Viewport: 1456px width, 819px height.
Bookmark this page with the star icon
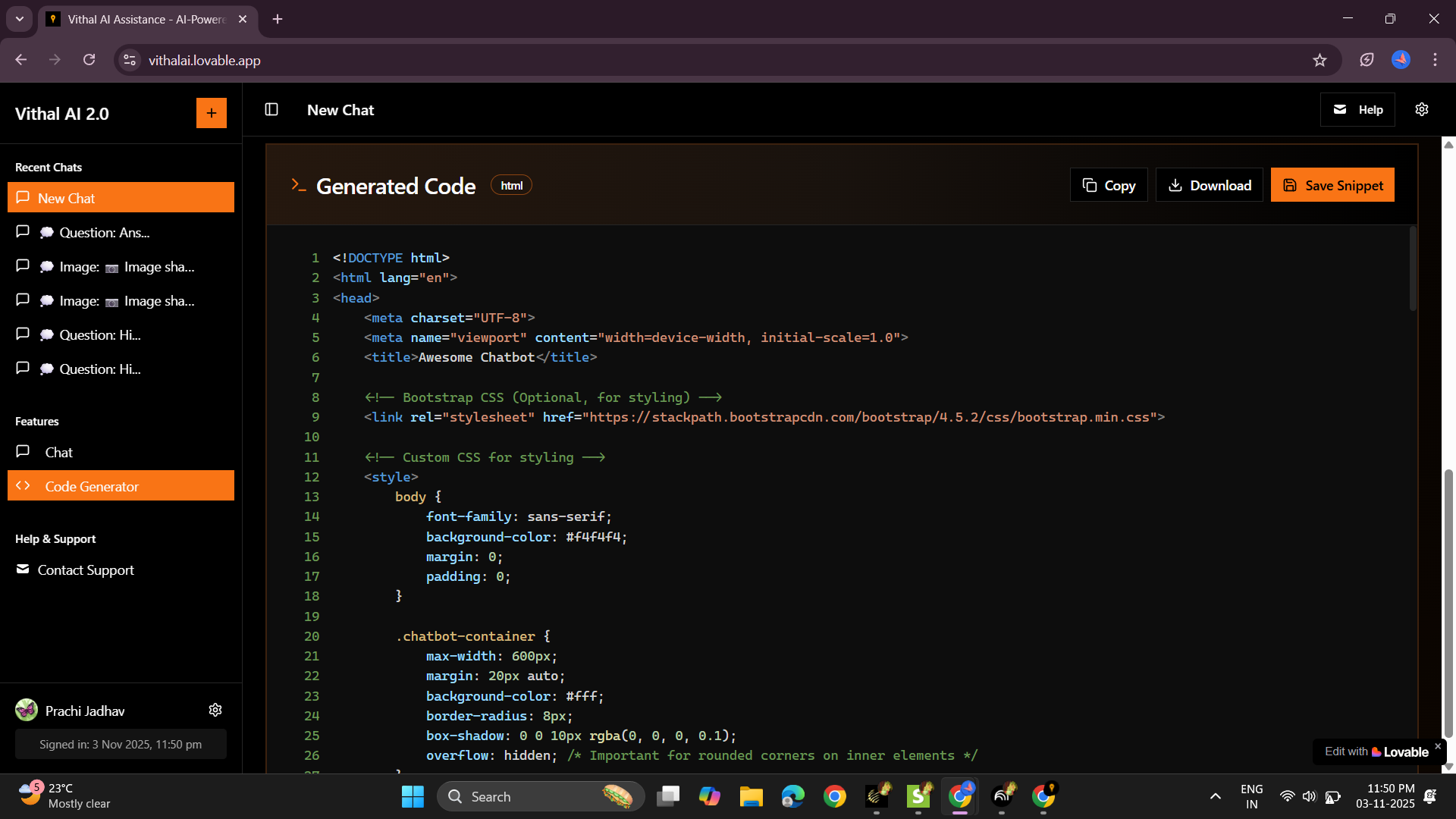pyautogui.click(x=1319, y=60)
